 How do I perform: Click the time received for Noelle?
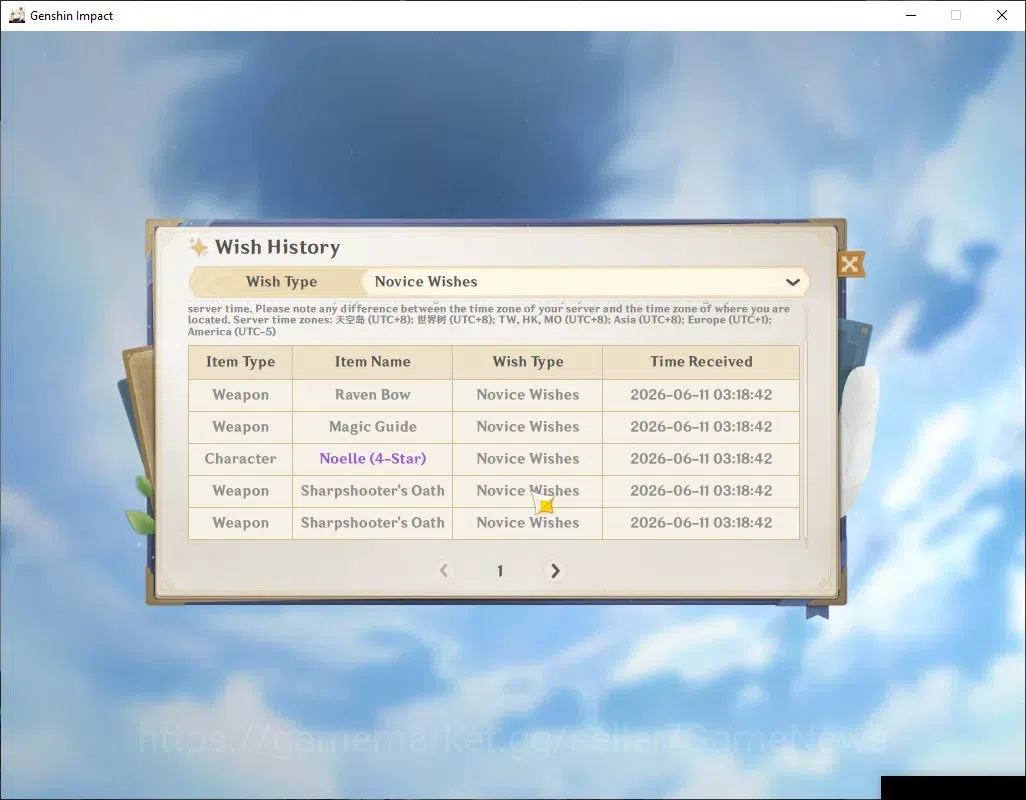(701, 459)
